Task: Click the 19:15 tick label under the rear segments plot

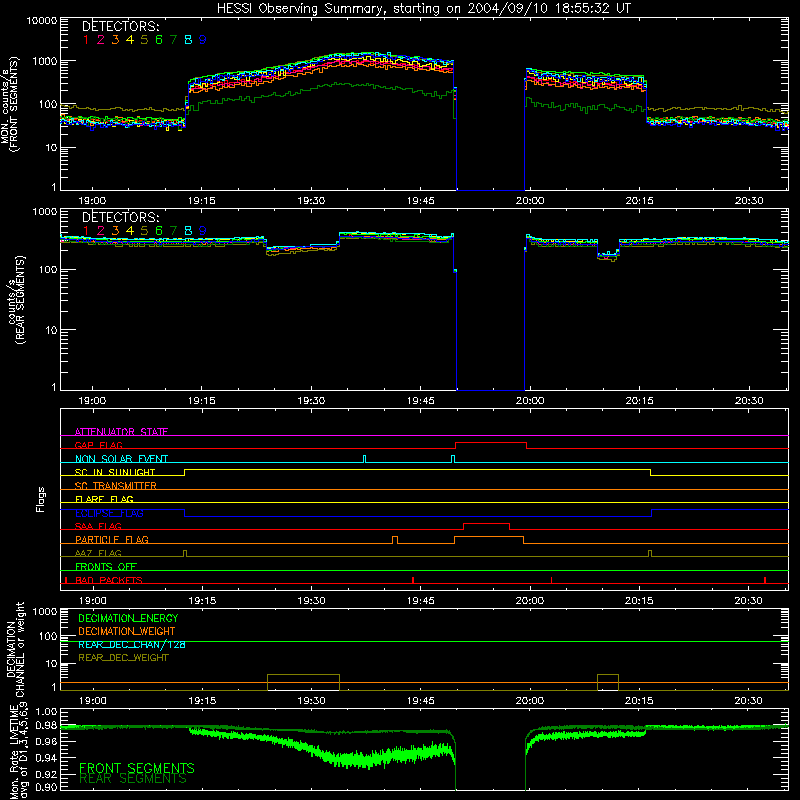Action: tap(202, 401)
